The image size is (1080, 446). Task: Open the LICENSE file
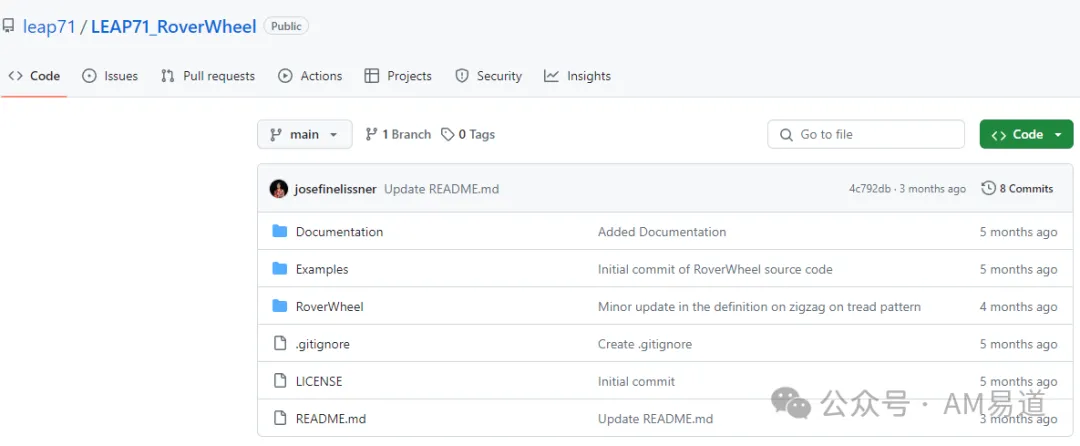(x=319, y=381)
